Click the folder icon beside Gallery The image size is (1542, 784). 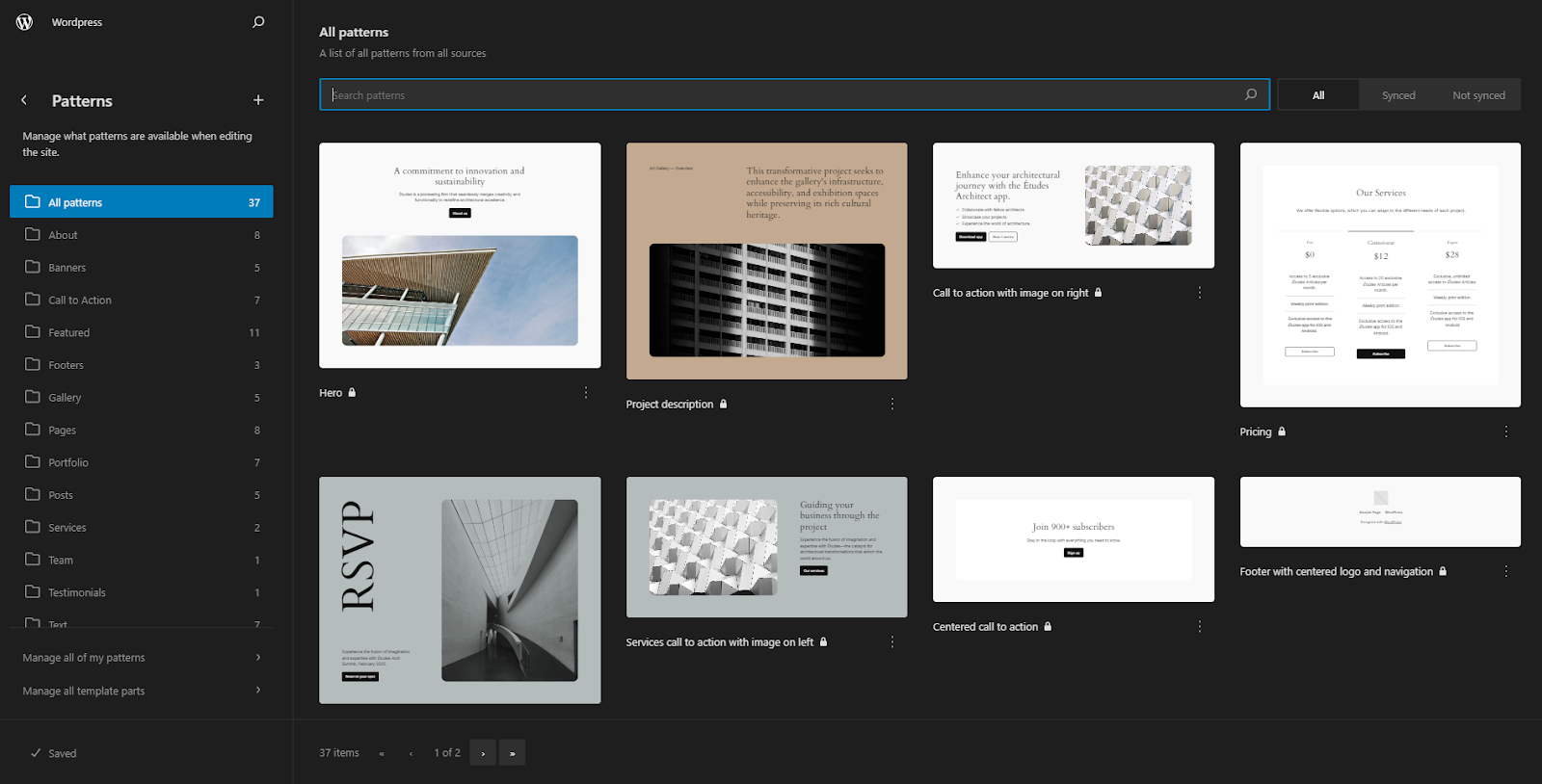tap(33, 397)
